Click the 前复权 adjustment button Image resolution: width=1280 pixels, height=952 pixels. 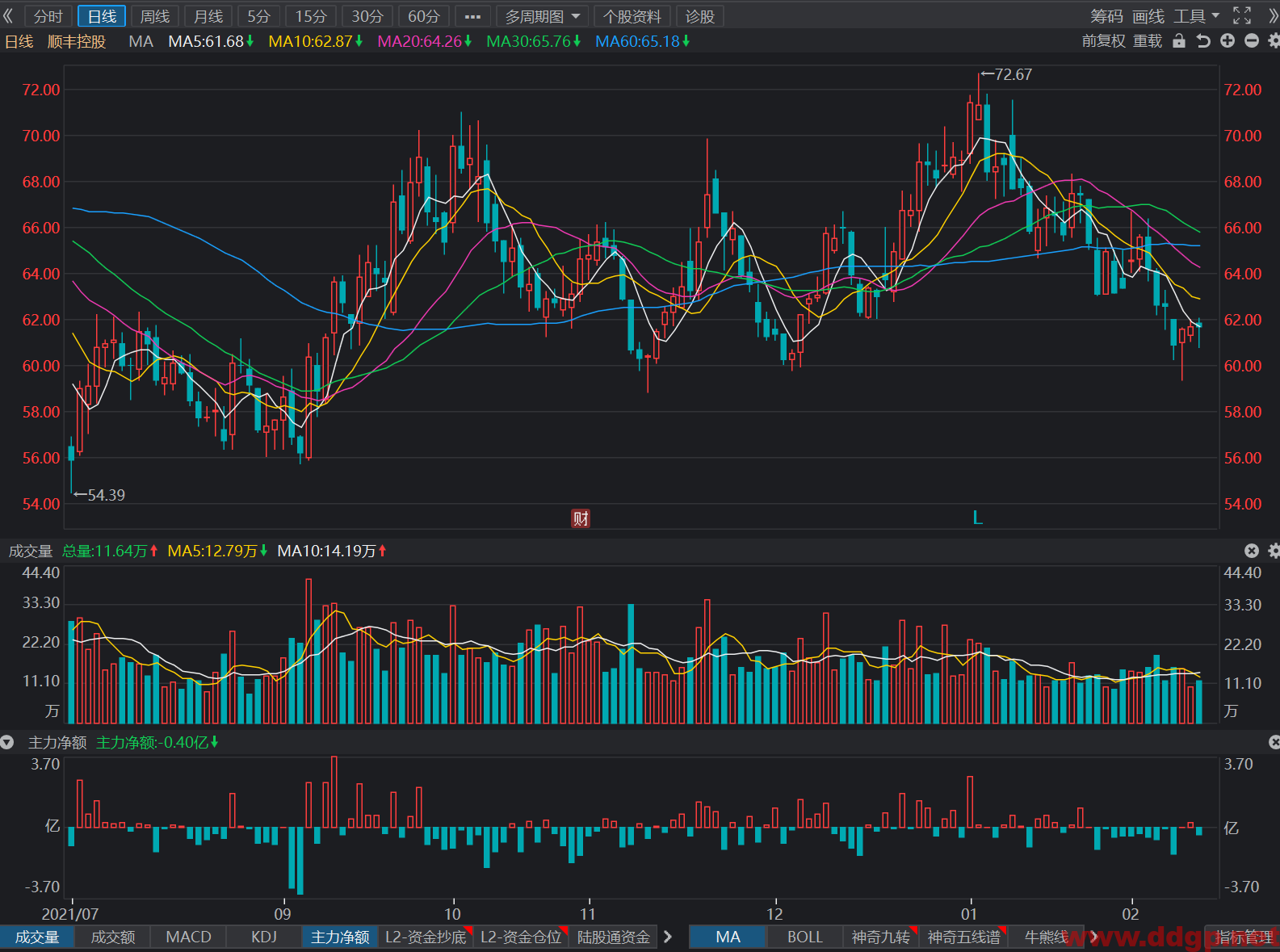click(1103, 41)
